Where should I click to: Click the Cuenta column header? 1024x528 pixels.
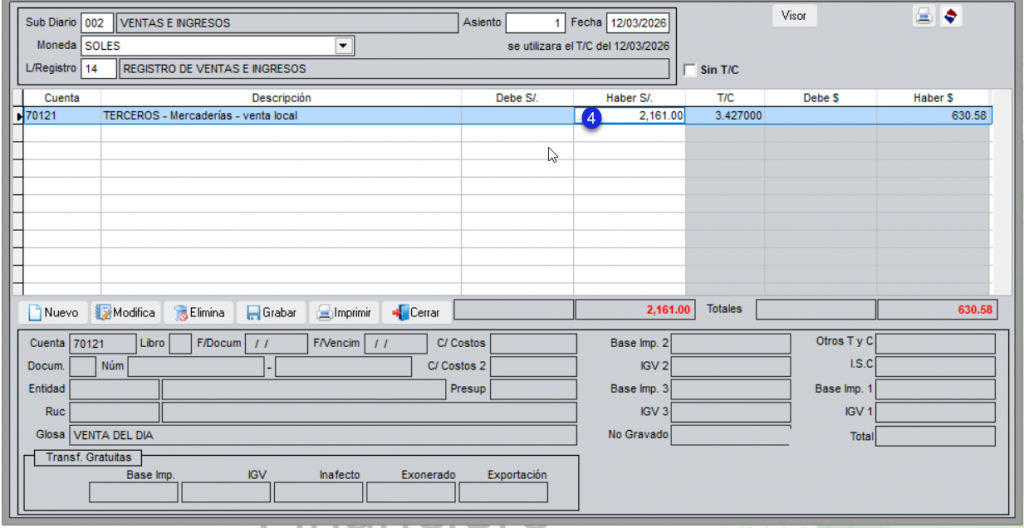click(62, 98)
